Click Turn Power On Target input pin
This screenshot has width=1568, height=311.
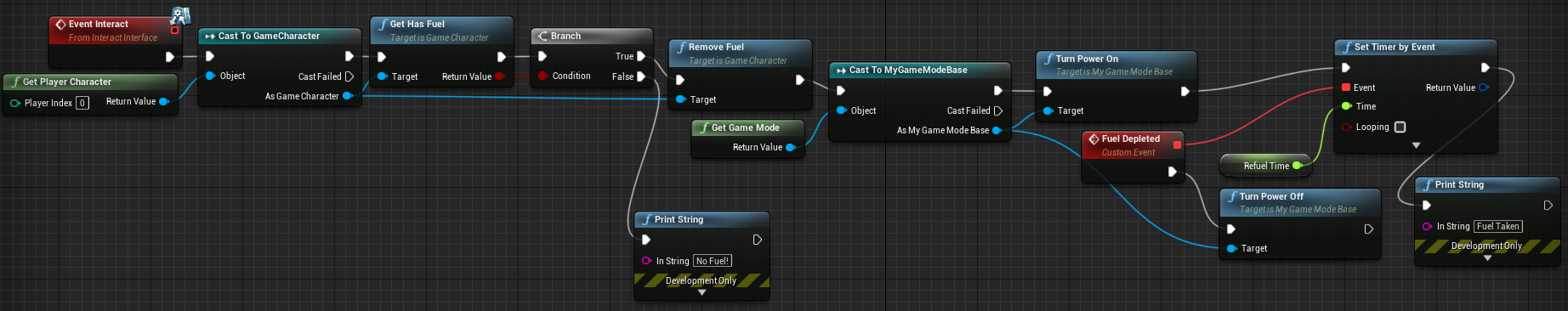(1048, 110)
